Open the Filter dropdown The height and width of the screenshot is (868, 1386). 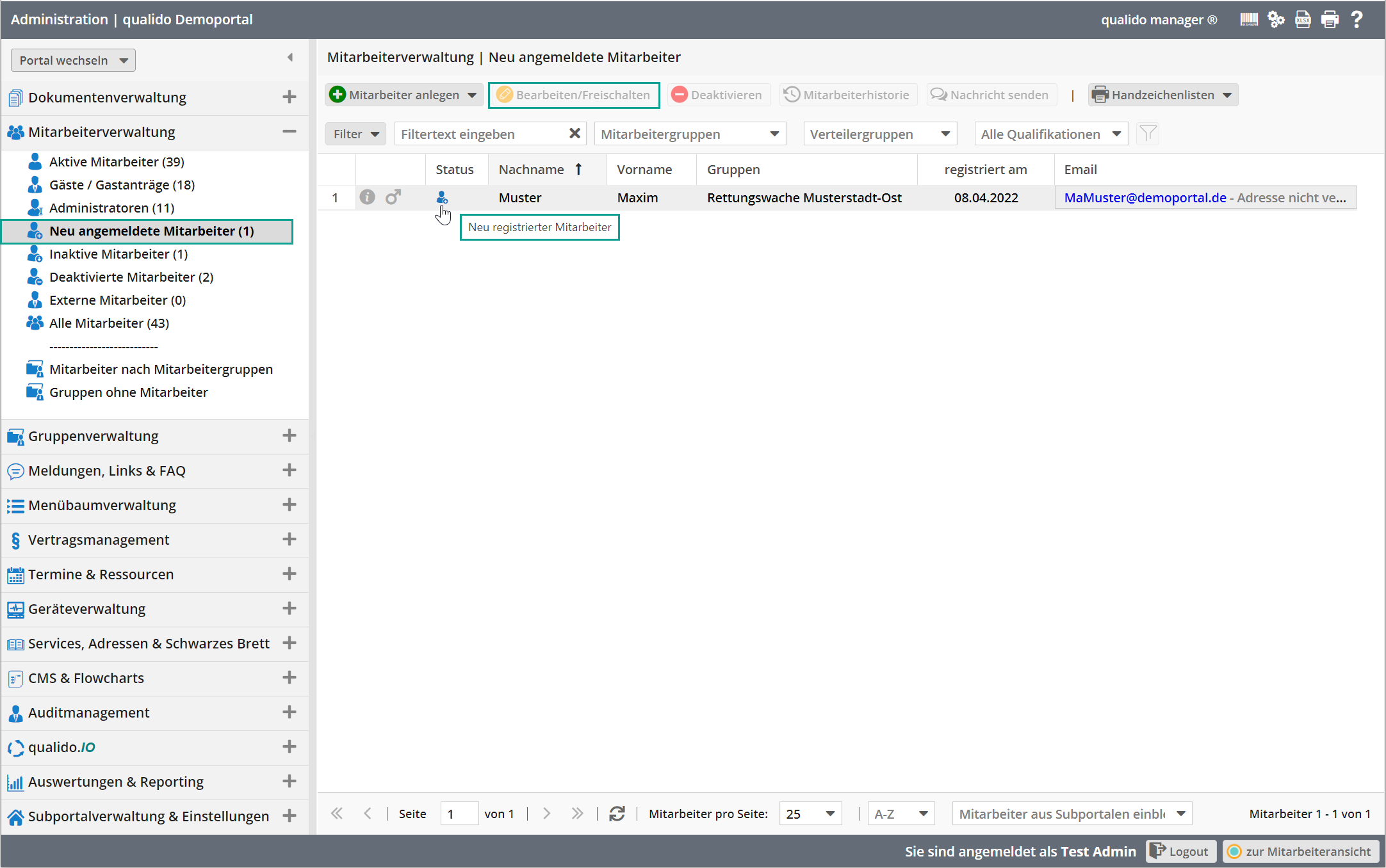pyautogui.click(x=355, y=134)
